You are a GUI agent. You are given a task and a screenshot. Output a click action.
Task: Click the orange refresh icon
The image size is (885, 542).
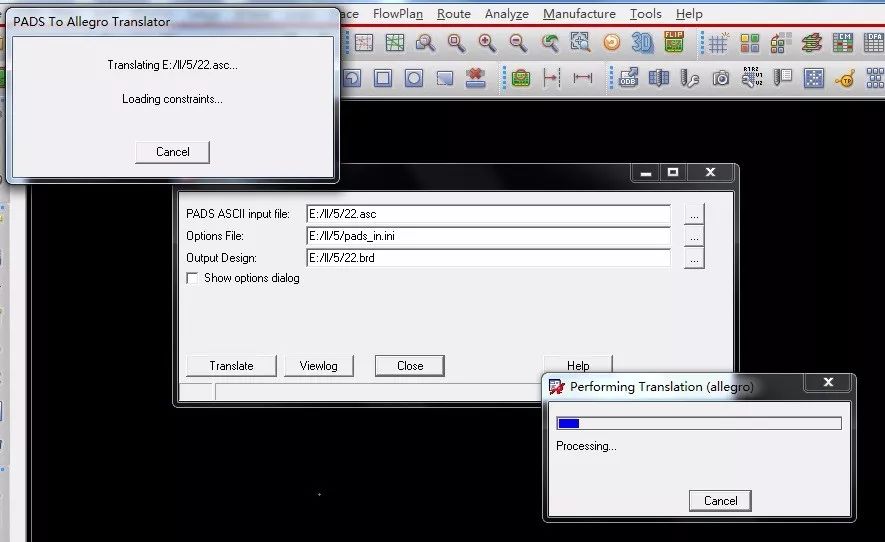[x=611, y=43]
